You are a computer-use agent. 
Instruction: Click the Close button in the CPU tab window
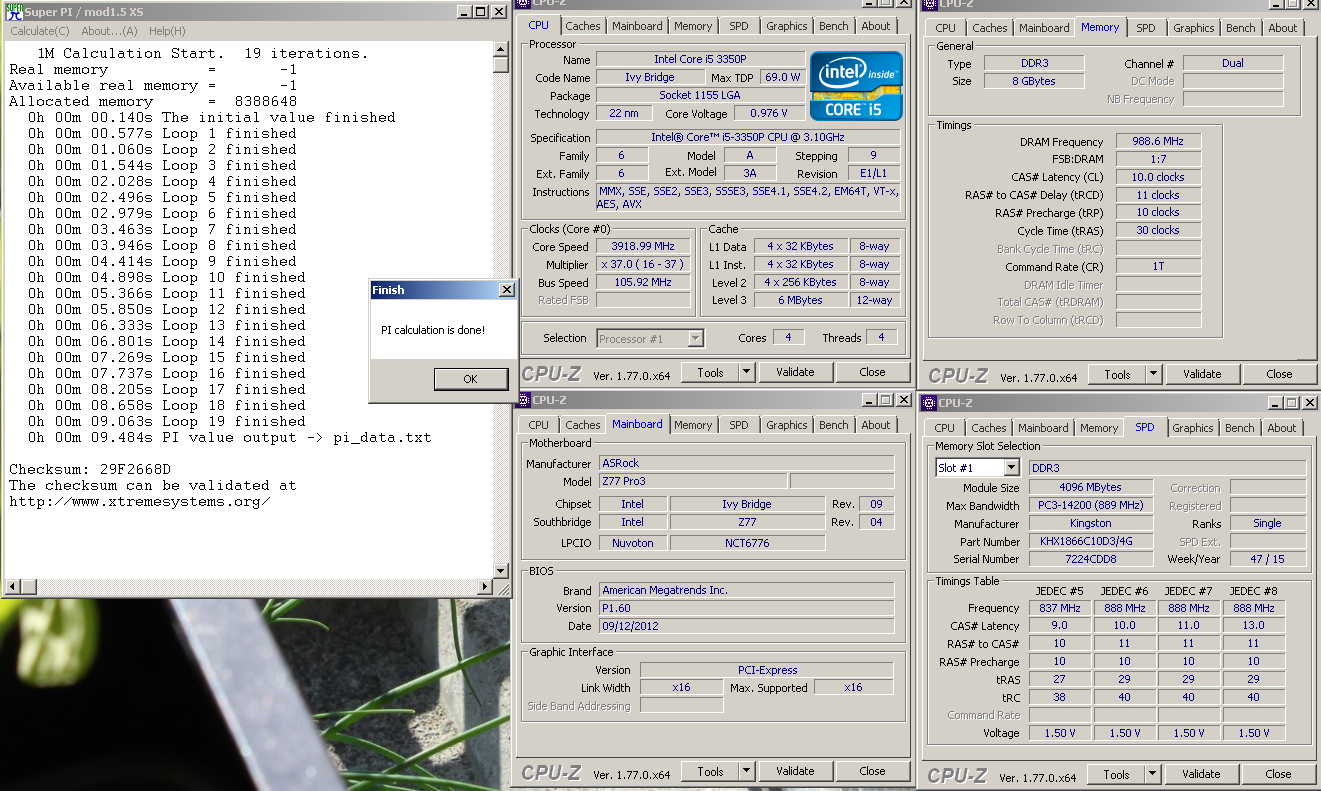click(x=872, y=372)
